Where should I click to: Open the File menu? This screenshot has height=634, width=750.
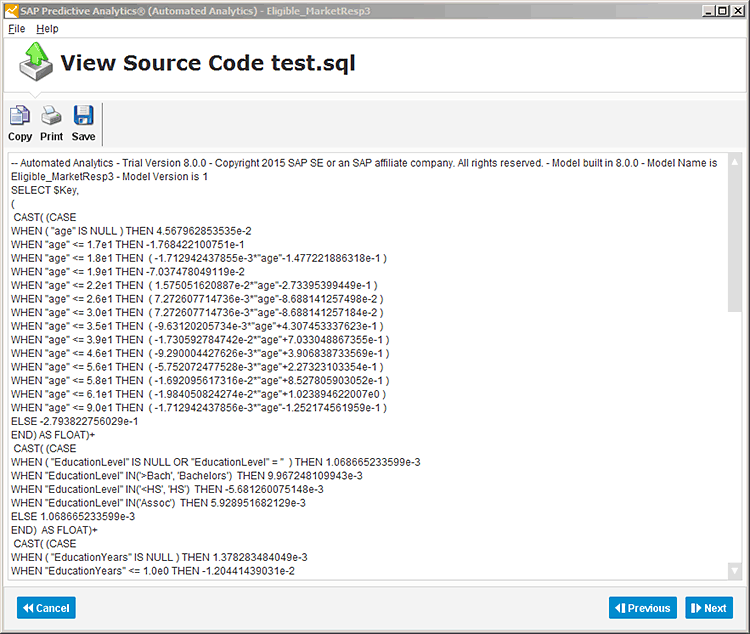[x=16, y=29]
